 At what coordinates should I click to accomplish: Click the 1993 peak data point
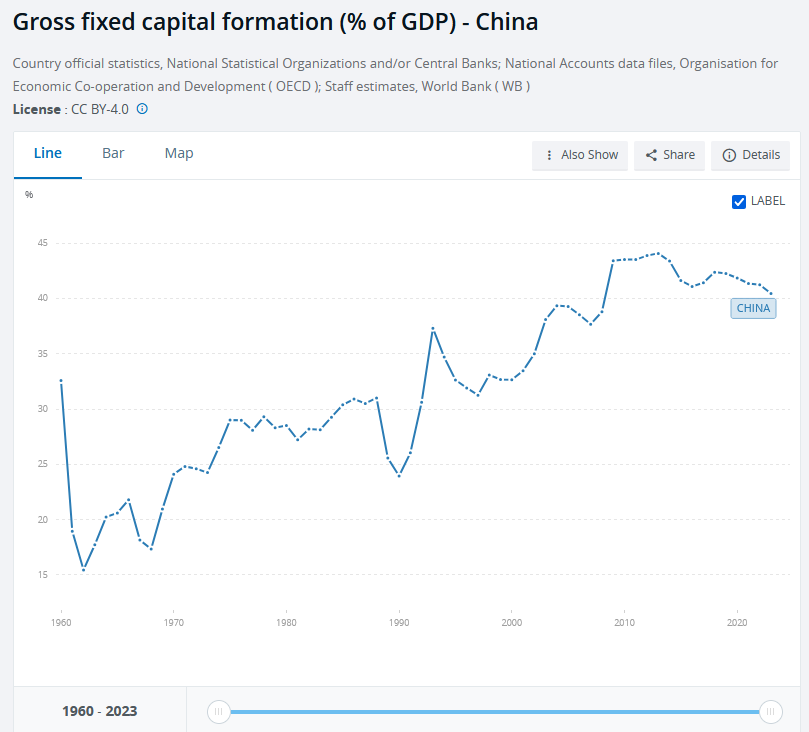pyautogui.click(x=433, y=328)
